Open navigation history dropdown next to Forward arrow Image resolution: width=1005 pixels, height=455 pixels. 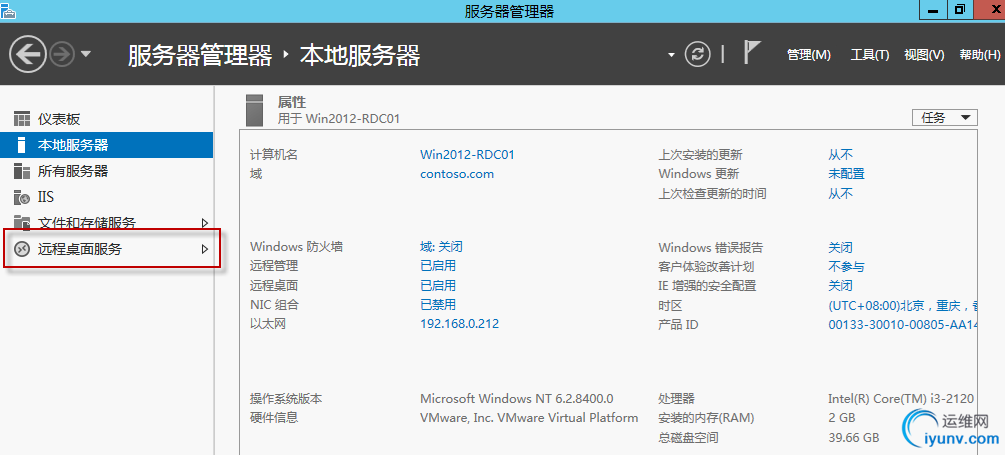[x=86, y=54]
